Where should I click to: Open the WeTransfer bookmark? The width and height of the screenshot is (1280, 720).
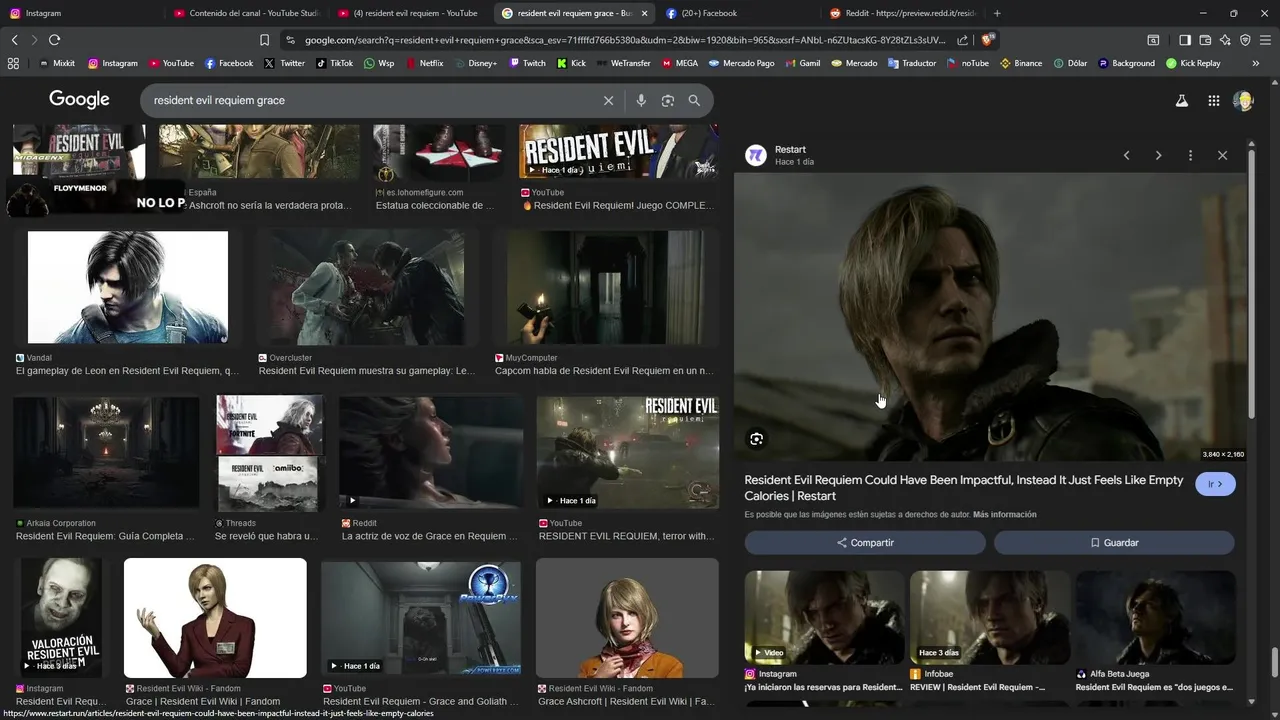pos(623,63)
